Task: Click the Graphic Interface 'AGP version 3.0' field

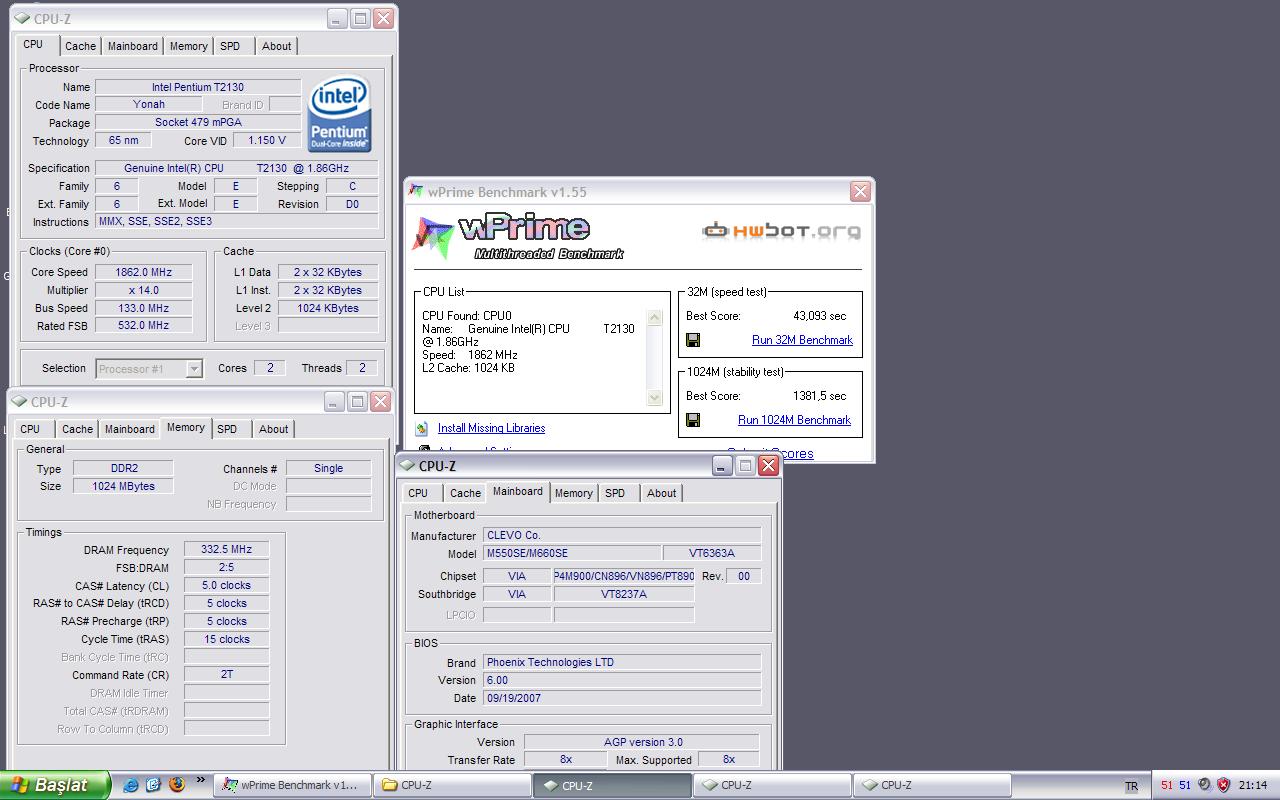Action: [641, 742]
